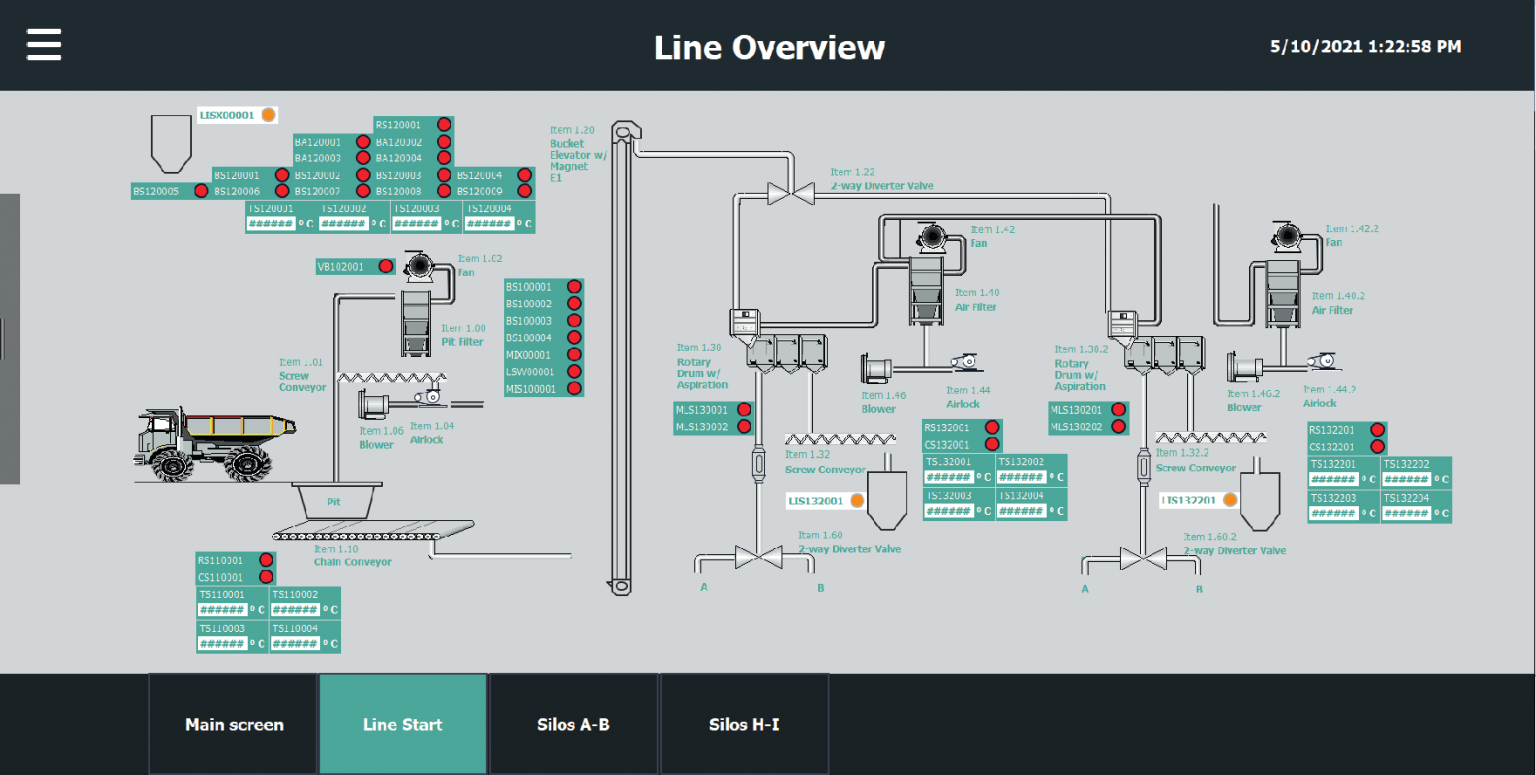Viewport: 1536px width, 775px height.
Task: Click the Item 1.06 Blower icon
Action: point(374,406)
